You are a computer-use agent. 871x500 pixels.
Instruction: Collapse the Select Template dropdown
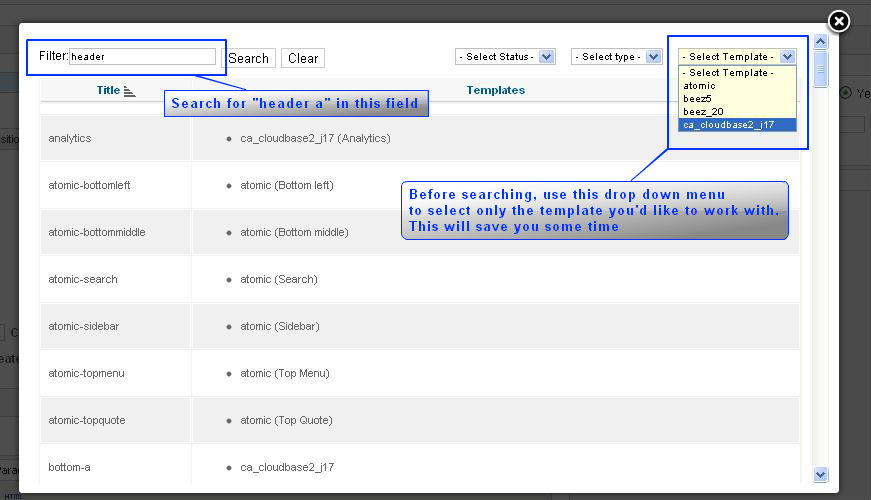click(787, 57)
